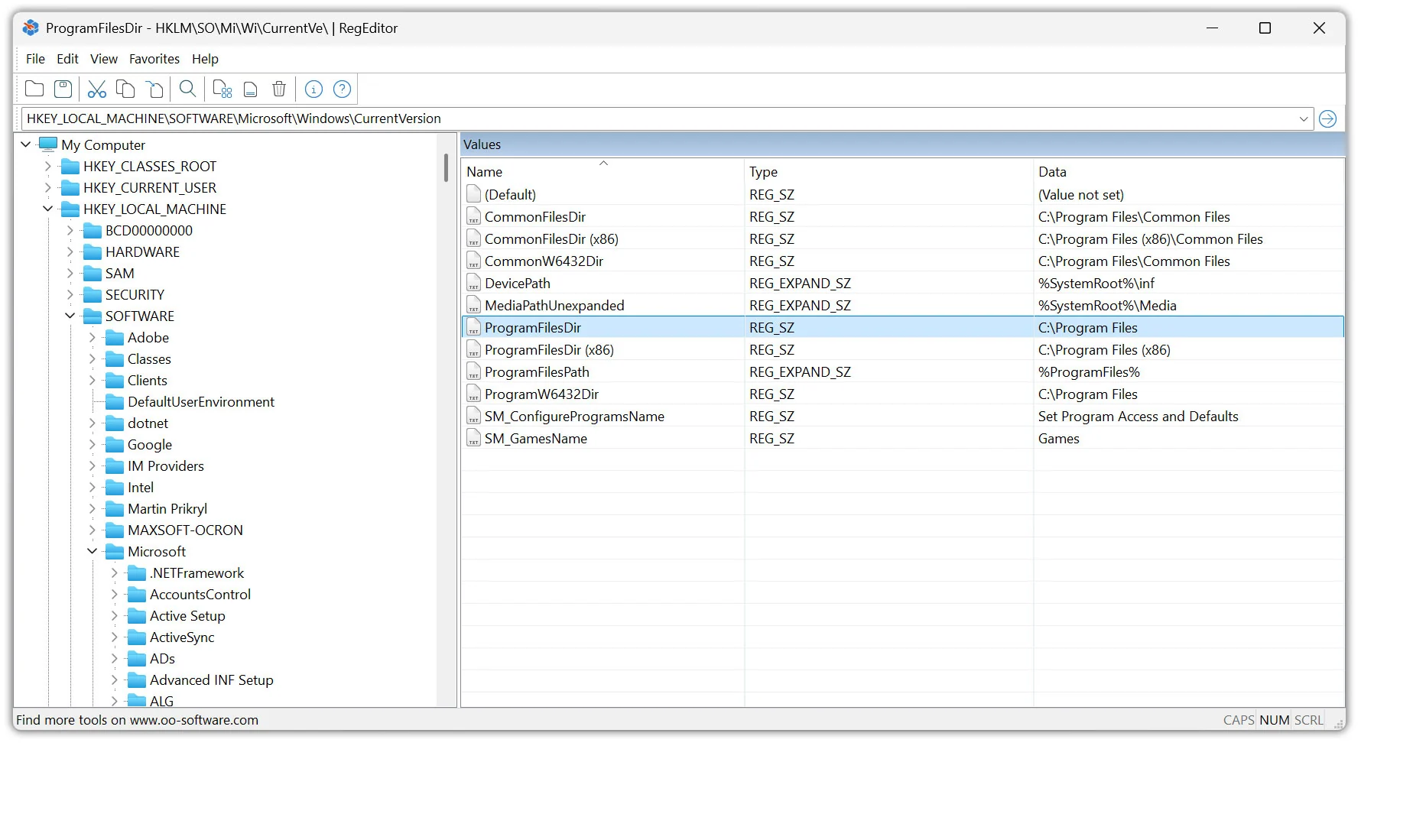
Task: Select the AccountsControl key
Action: 200,594
